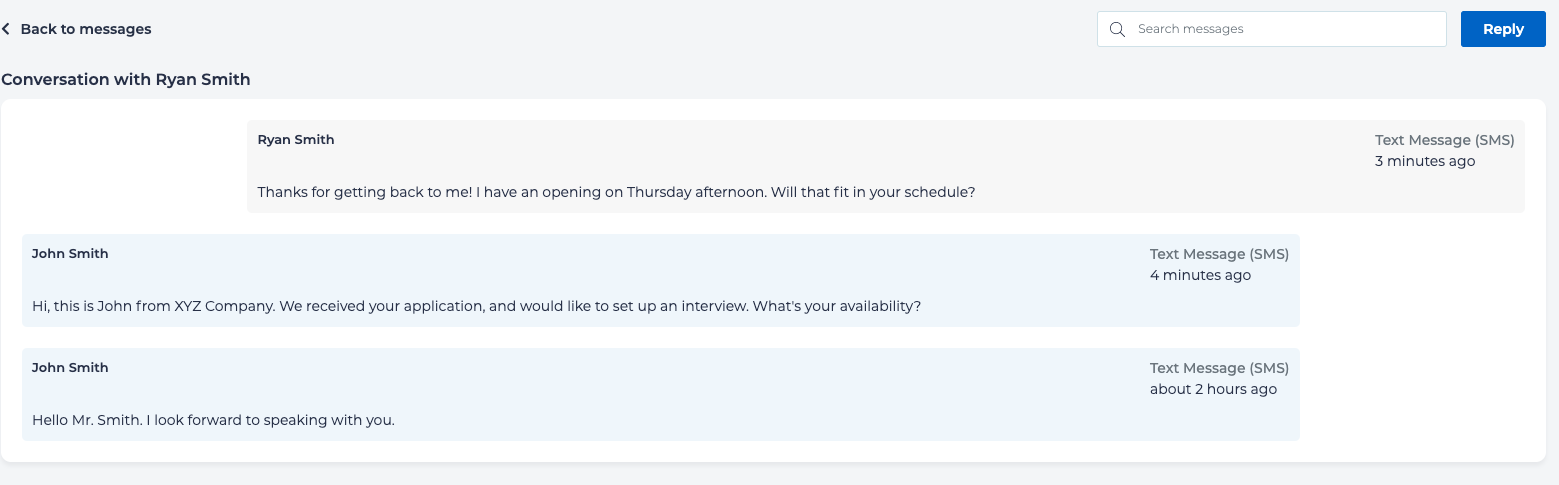Click John Smith name on Hello message

click(x=70, y=368)
